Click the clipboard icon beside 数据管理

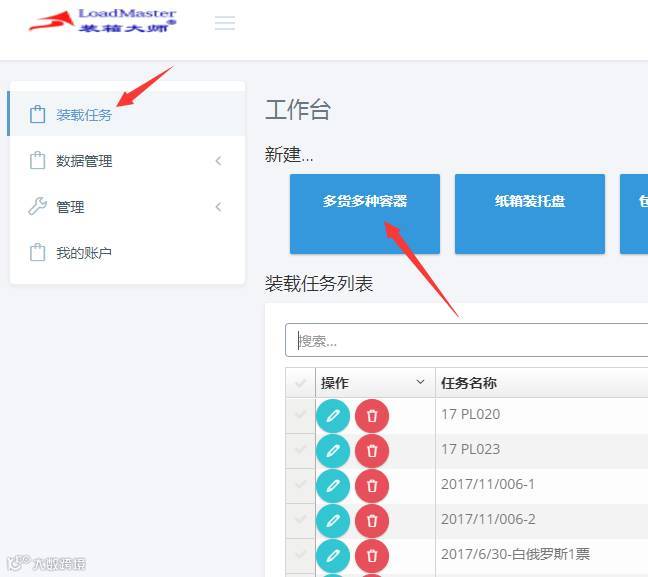pos(38,160)
